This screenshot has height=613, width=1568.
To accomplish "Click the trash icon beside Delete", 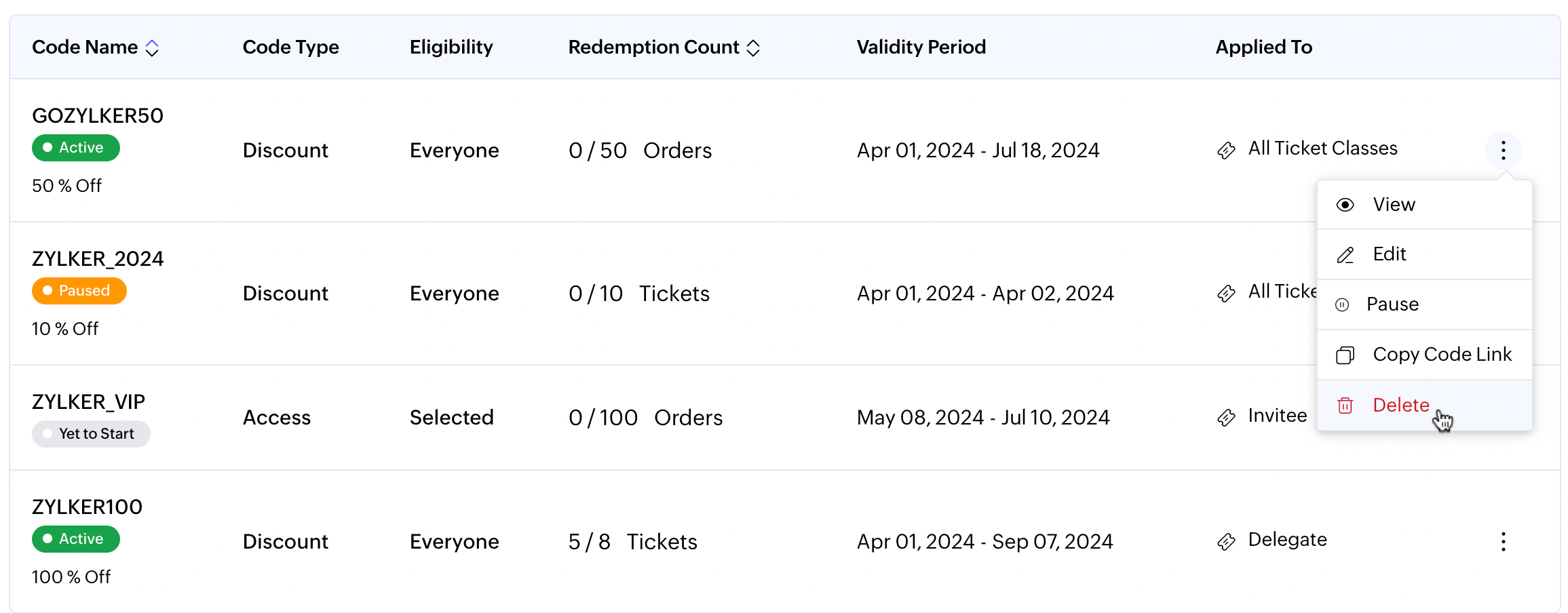I will coord(1345,406).
